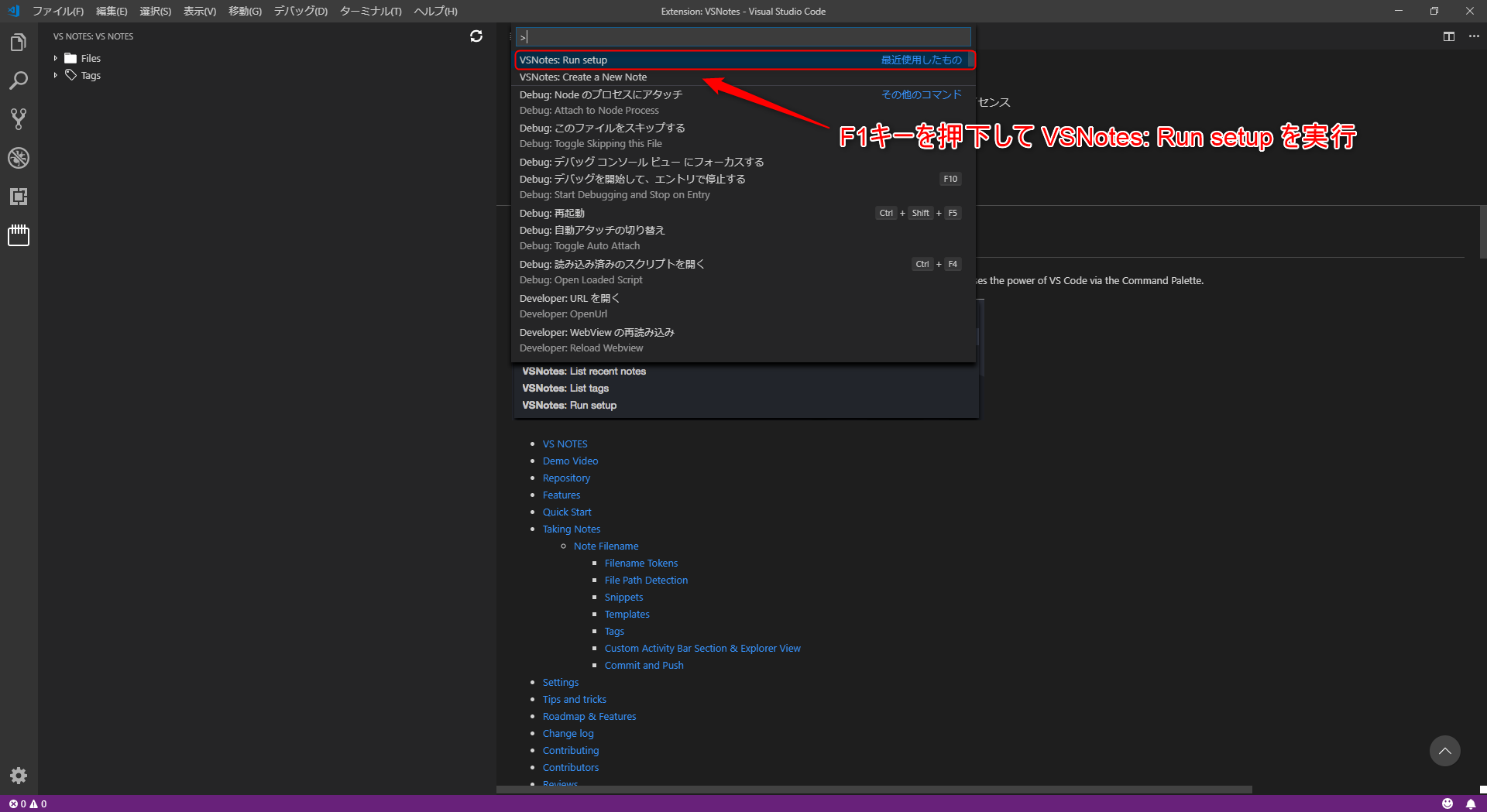Open the 選択(S) menu
Screen dimensions: 1487x812
(x=155, y=11)
